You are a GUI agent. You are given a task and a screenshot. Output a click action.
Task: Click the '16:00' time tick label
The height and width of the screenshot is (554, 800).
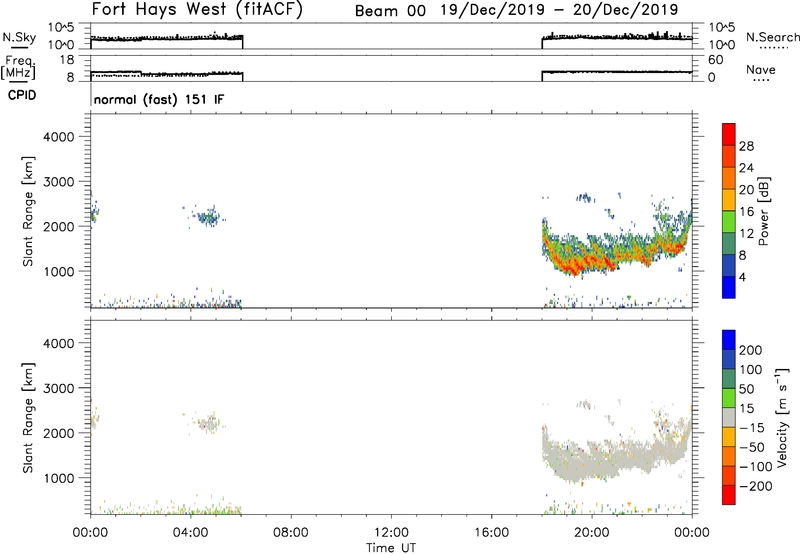point(491,533)
